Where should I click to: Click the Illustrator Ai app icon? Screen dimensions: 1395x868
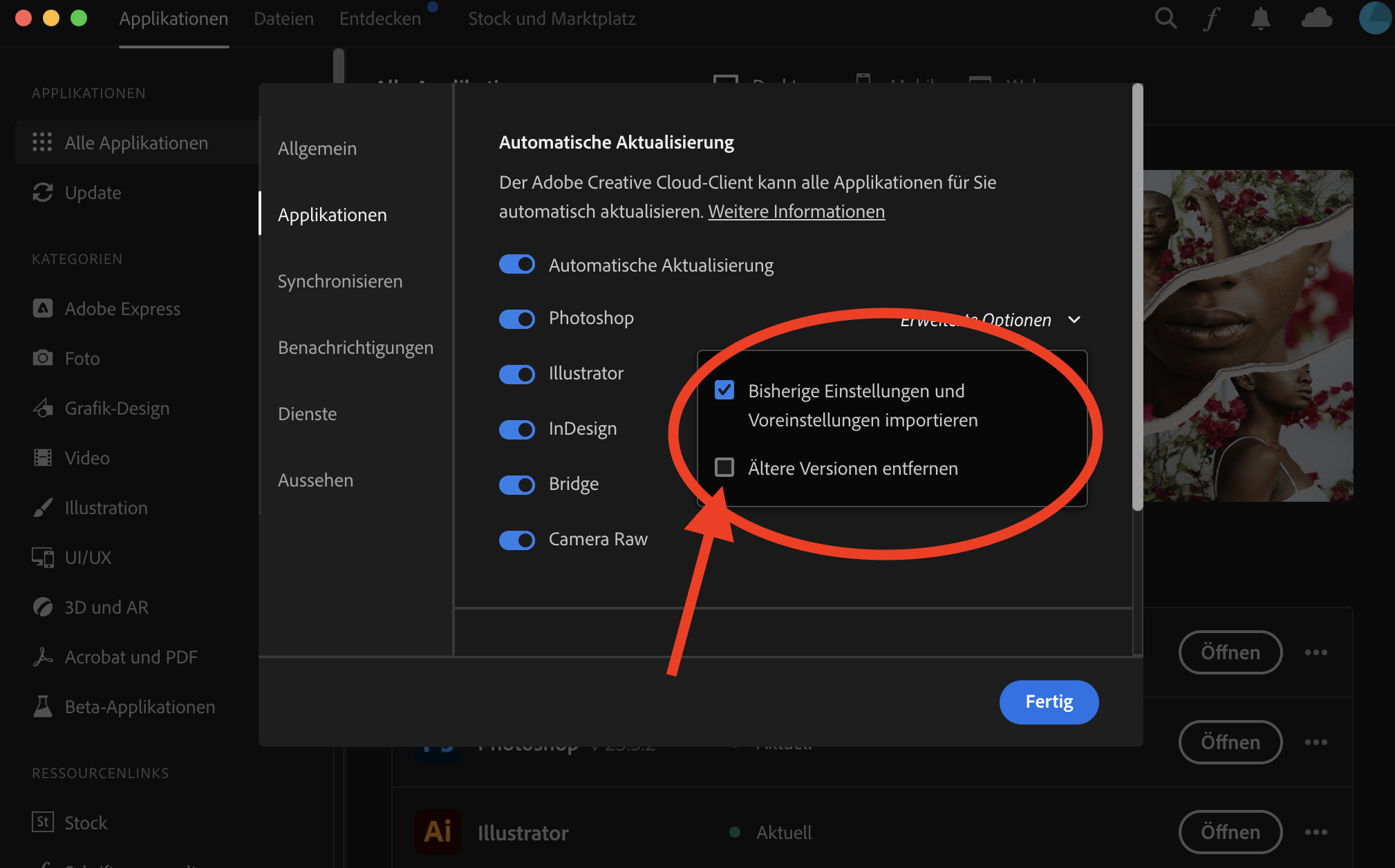click(x=438, y=832)
